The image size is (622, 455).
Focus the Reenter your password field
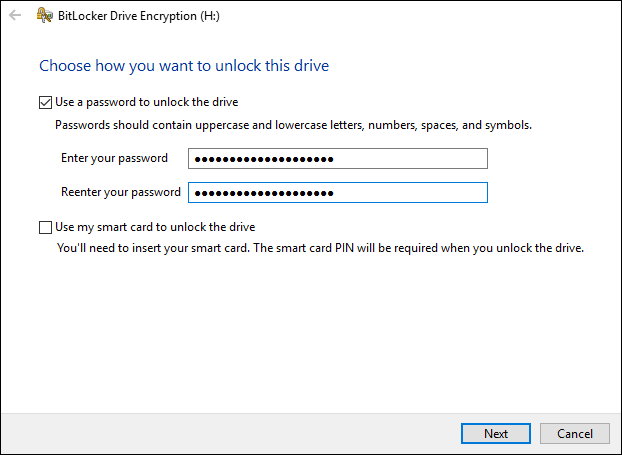click(338, 192)
